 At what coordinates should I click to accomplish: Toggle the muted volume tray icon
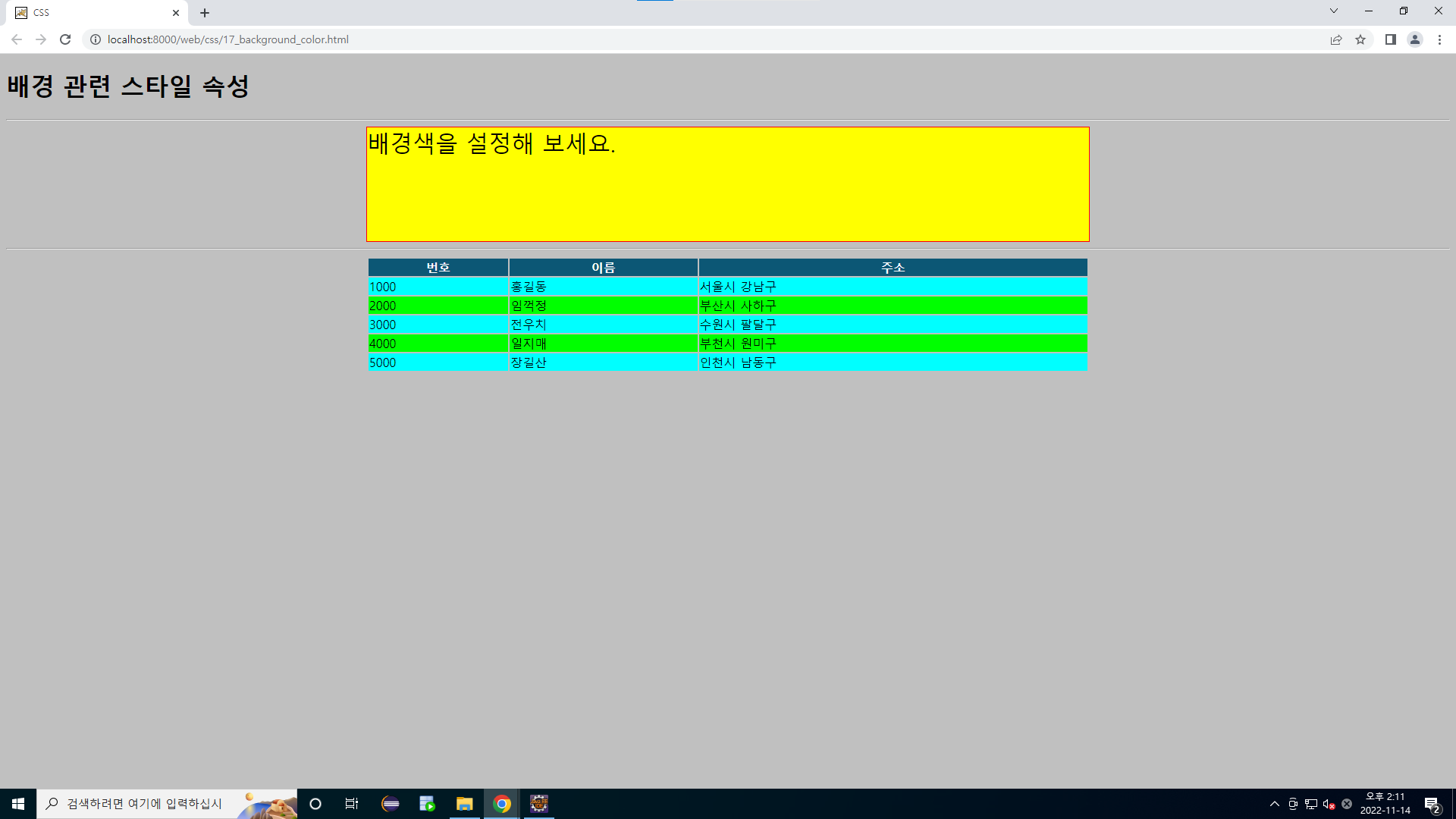pos(1329,804)
